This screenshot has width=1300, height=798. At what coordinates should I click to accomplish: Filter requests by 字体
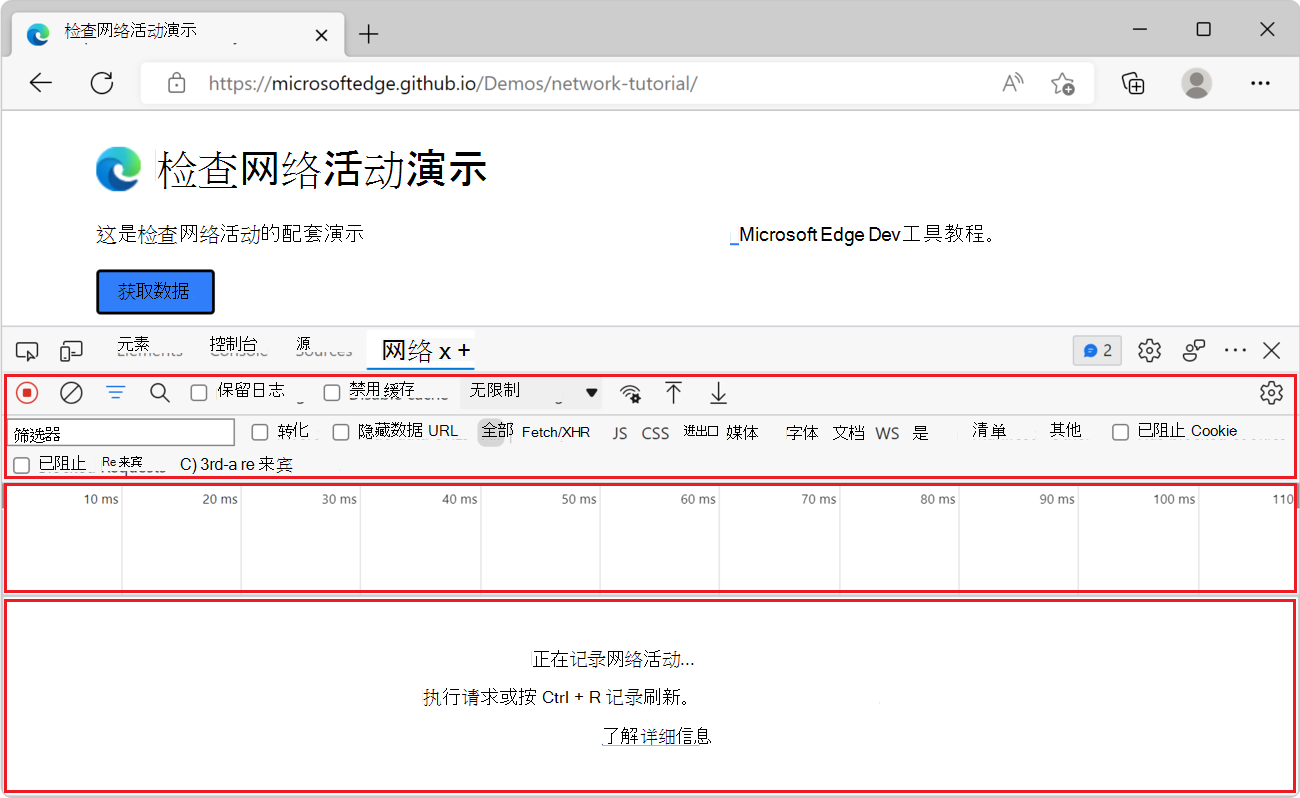(802, 433)
